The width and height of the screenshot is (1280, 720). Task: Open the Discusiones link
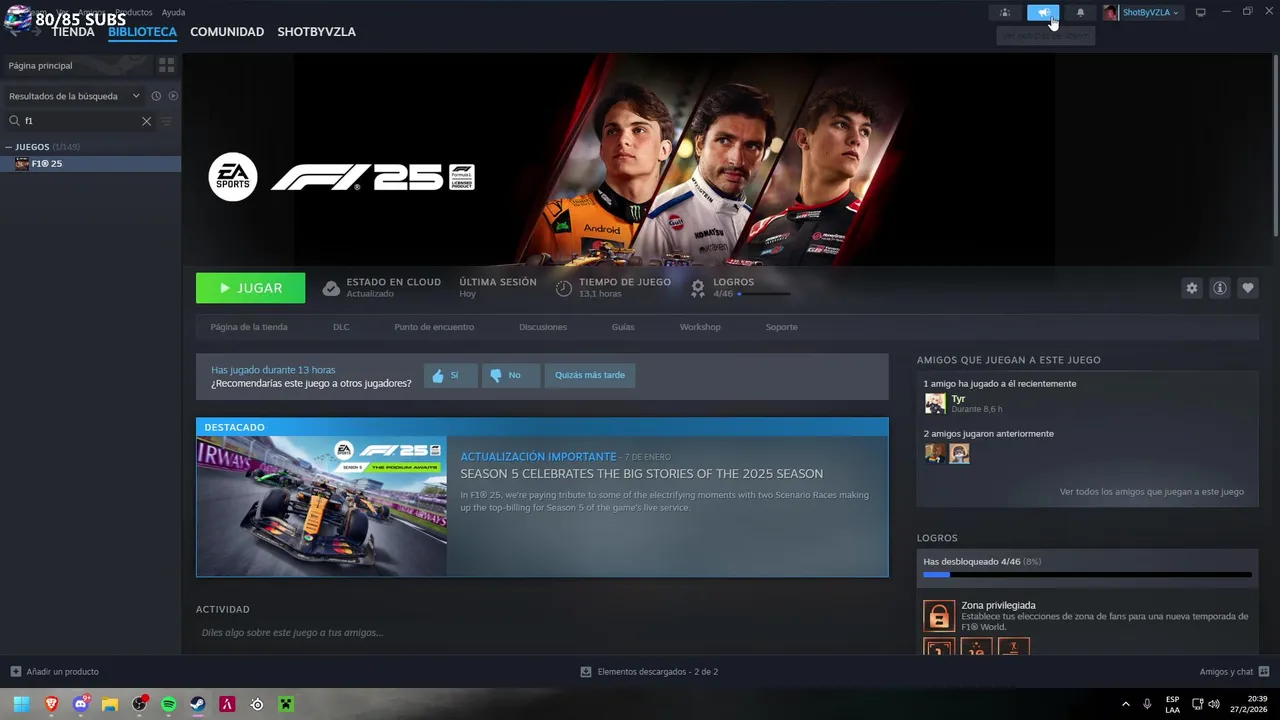[x=543, y=327]
